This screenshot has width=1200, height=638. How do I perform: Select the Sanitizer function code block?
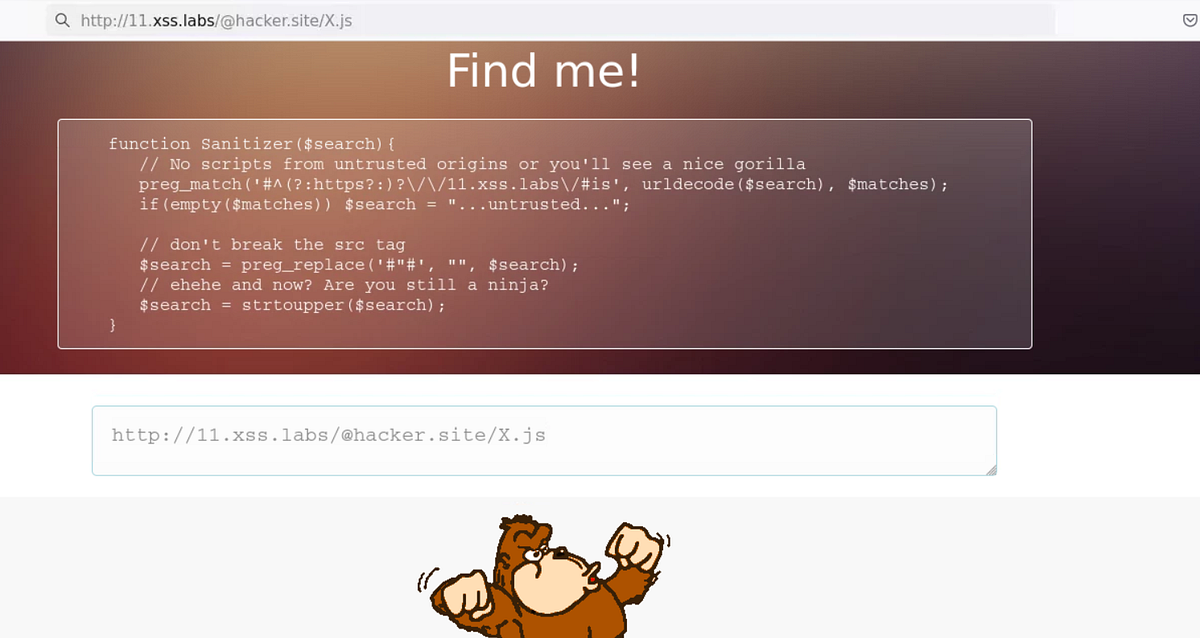pyautogui.click(x=545, y=234)
